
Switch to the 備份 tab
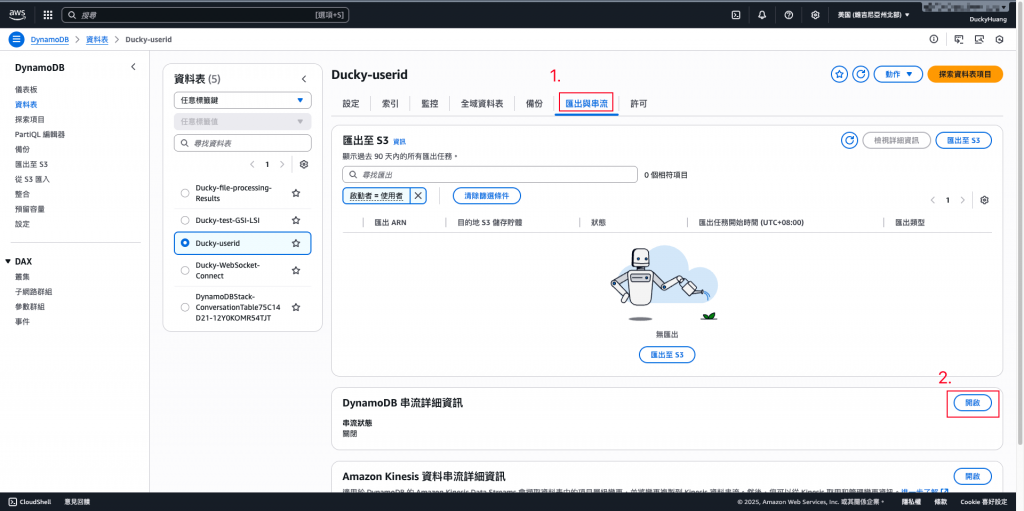(x=534, y=104)
